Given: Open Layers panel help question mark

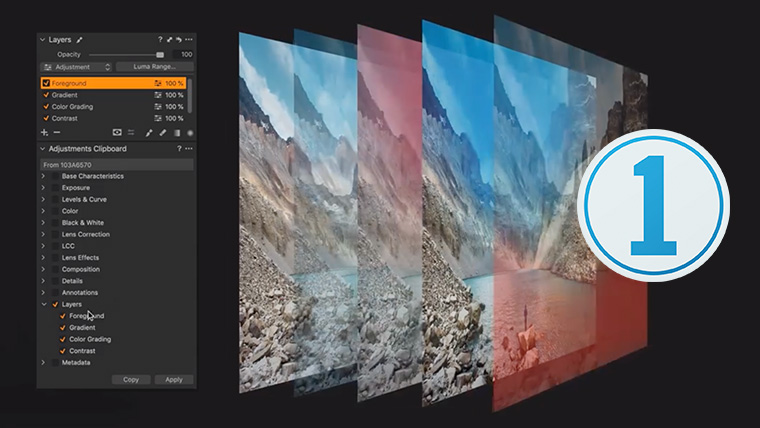Looking at the screenshot, I should (x=160, y=40).
